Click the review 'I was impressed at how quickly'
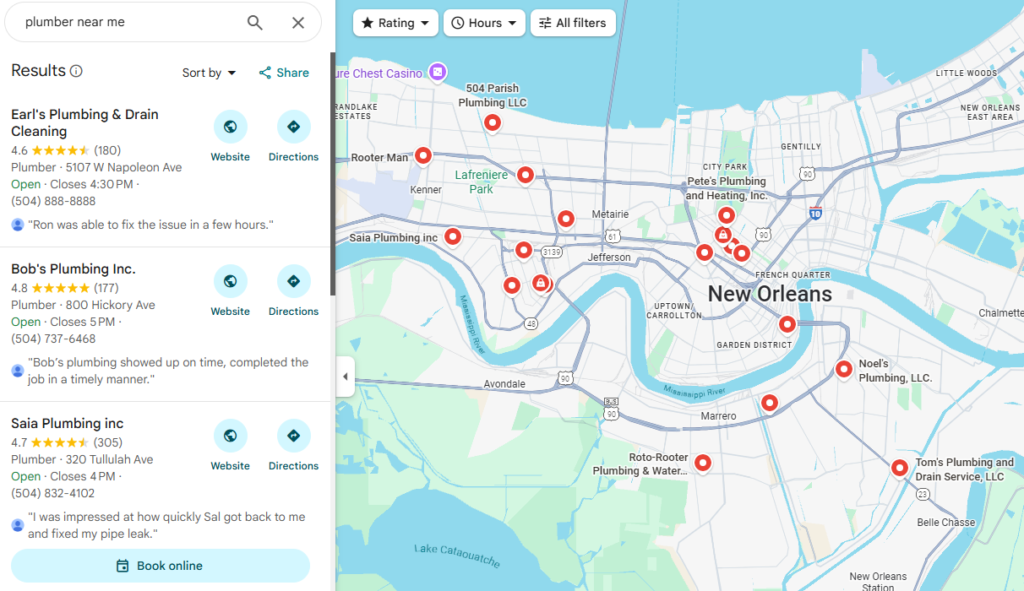Screen dimensions: 1024x591 (x=167, y=525)
